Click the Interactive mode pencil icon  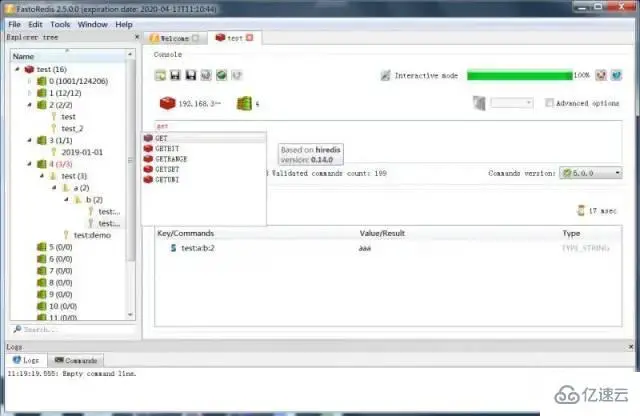pos(386,75)
